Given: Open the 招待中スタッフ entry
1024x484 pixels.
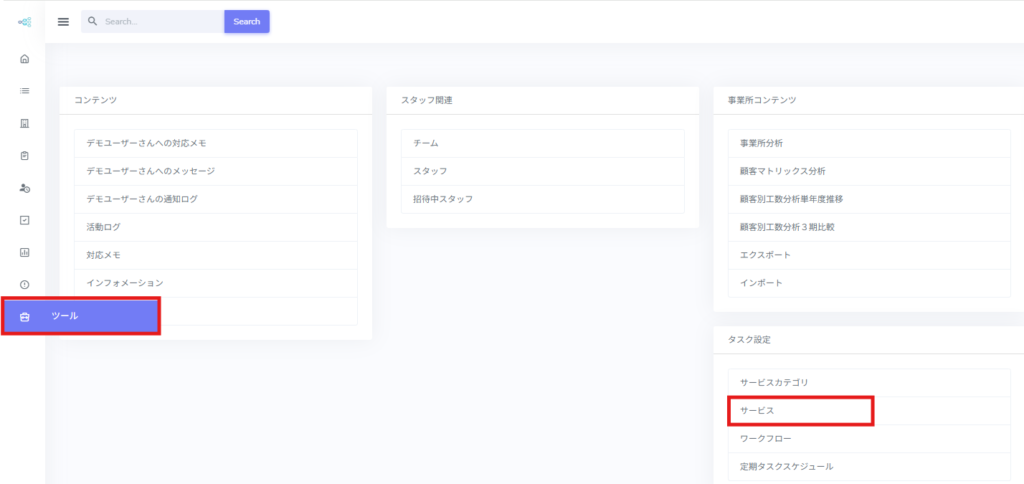Looking at the screenshot, I should click(443, 199).
